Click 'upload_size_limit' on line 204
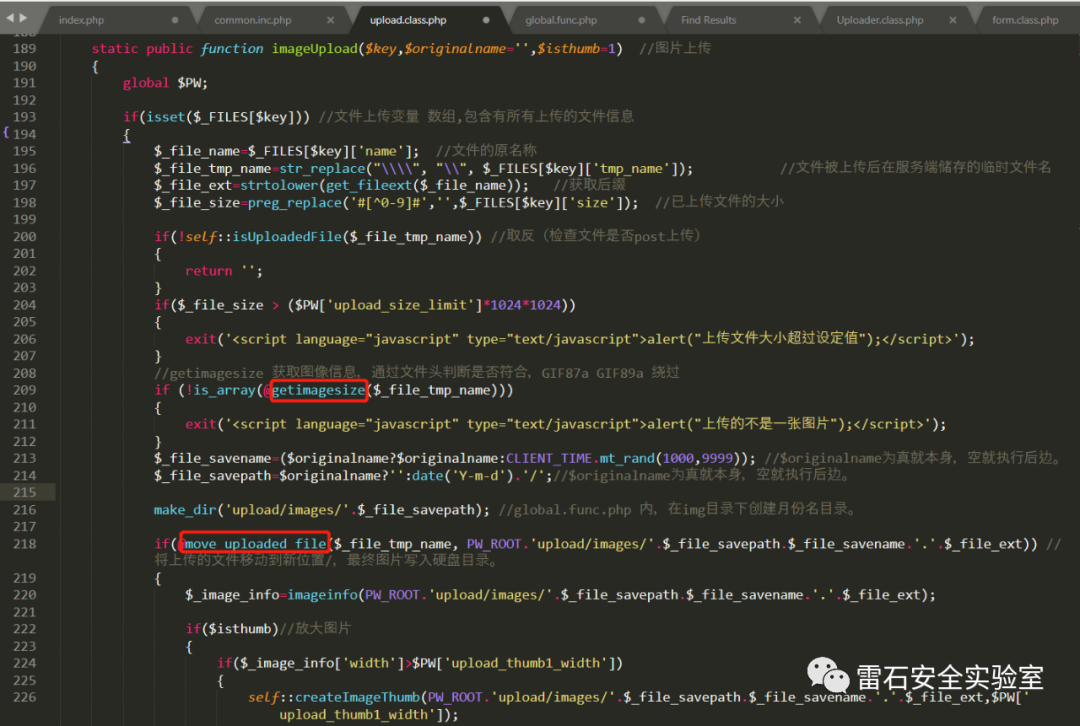The image size is (1080, 726). pyautogui.click(x=400, y=305)
